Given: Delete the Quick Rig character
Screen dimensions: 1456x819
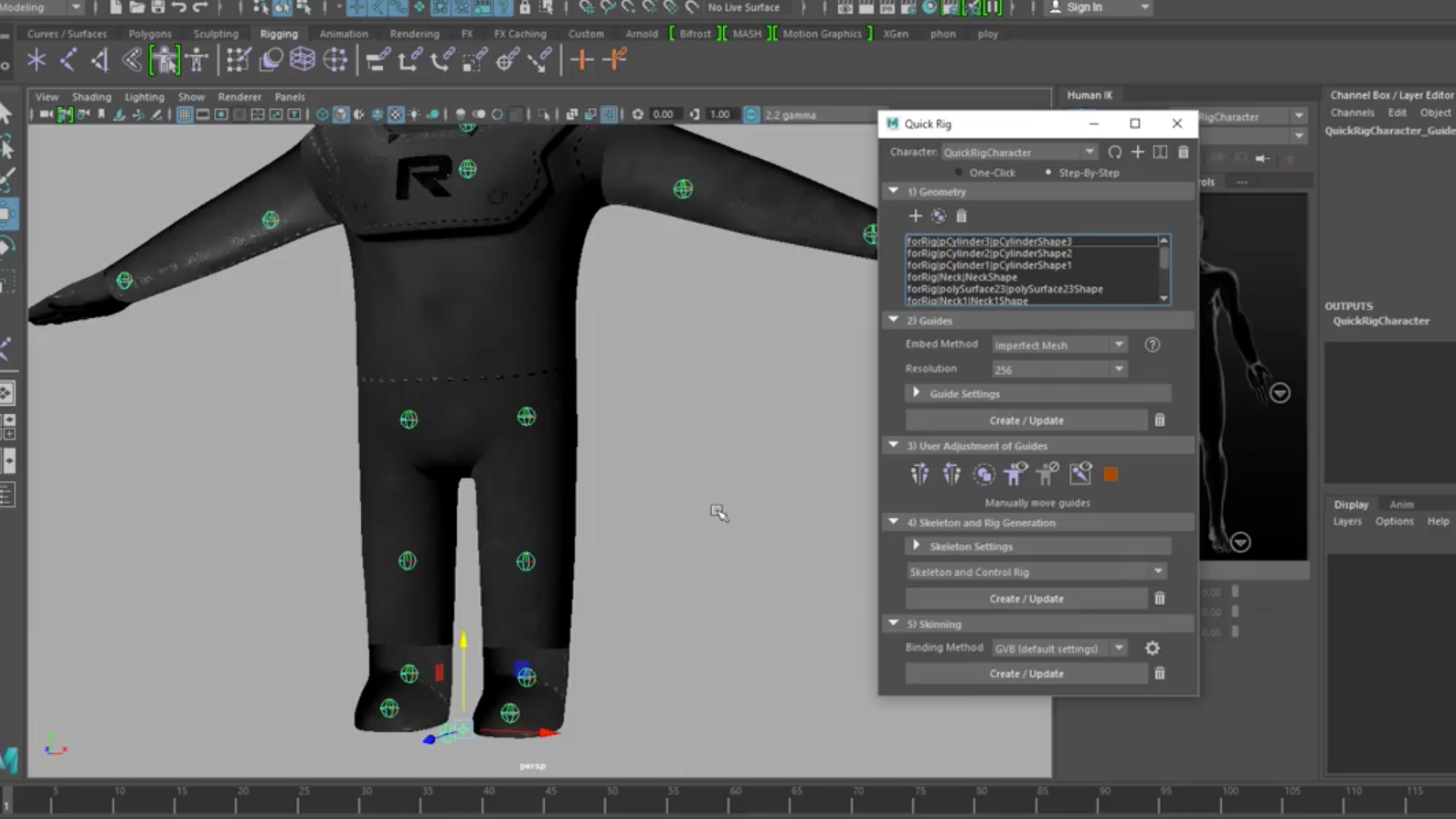Looking at the screenshot, I should [1184, 152].
